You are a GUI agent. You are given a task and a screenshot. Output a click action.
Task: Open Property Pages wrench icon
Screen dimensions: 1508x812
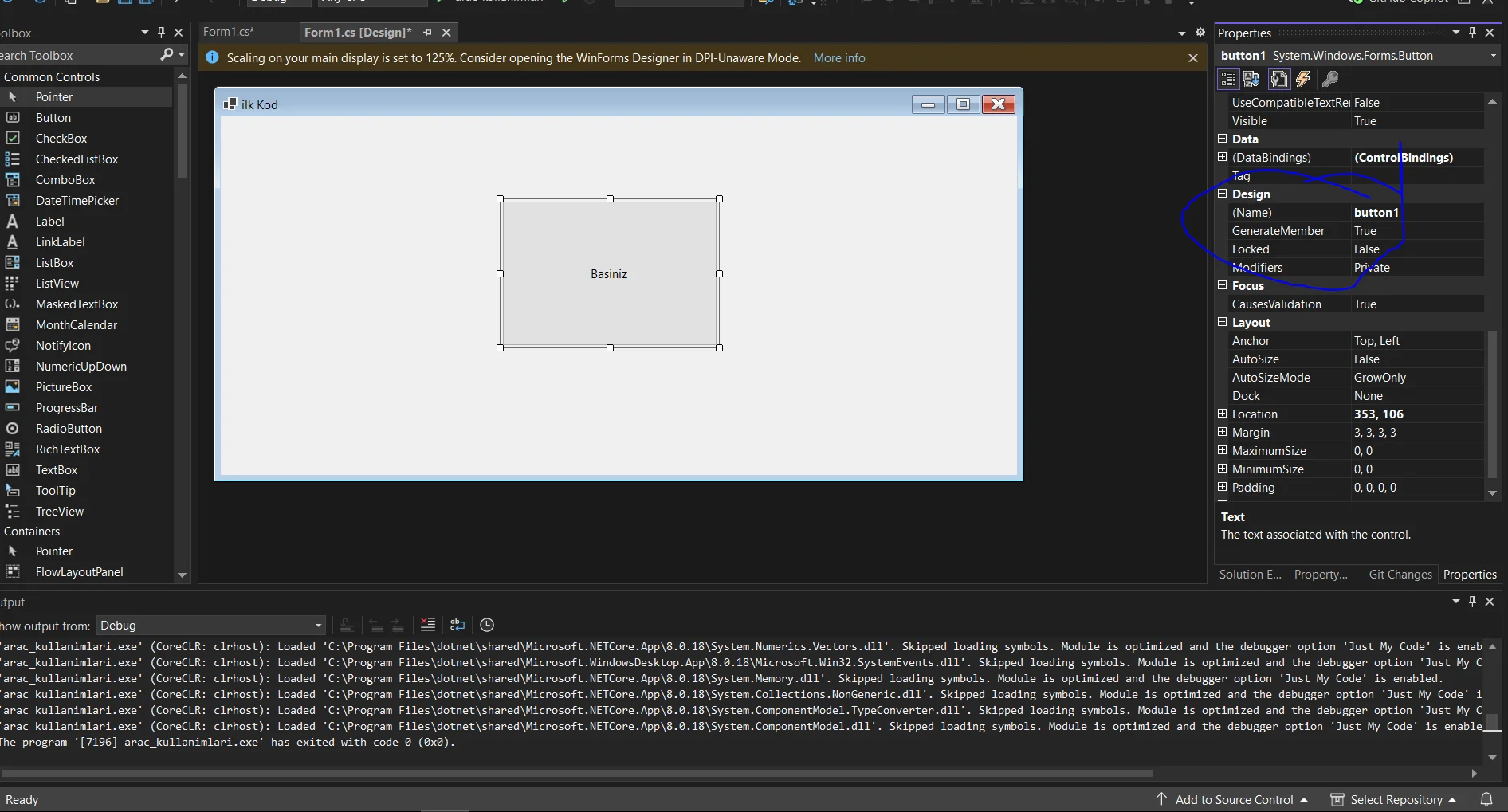point(1329,79)
